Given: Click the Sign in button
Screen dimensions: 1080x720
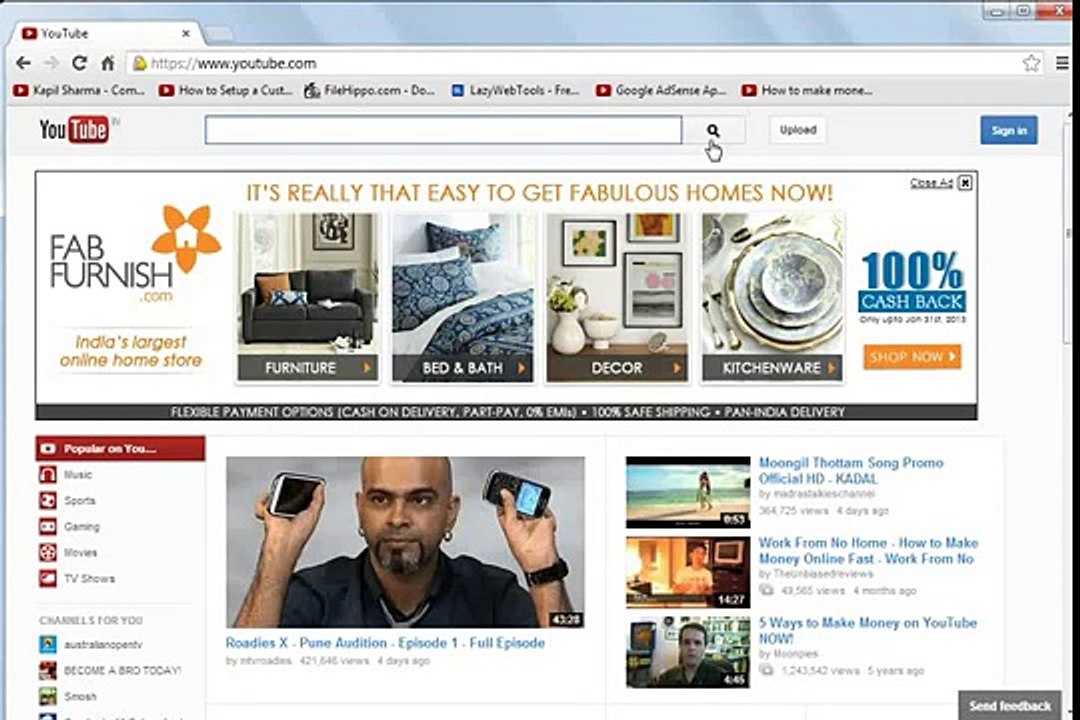Looking at the screenshot, I should [x=1009, y=130].
